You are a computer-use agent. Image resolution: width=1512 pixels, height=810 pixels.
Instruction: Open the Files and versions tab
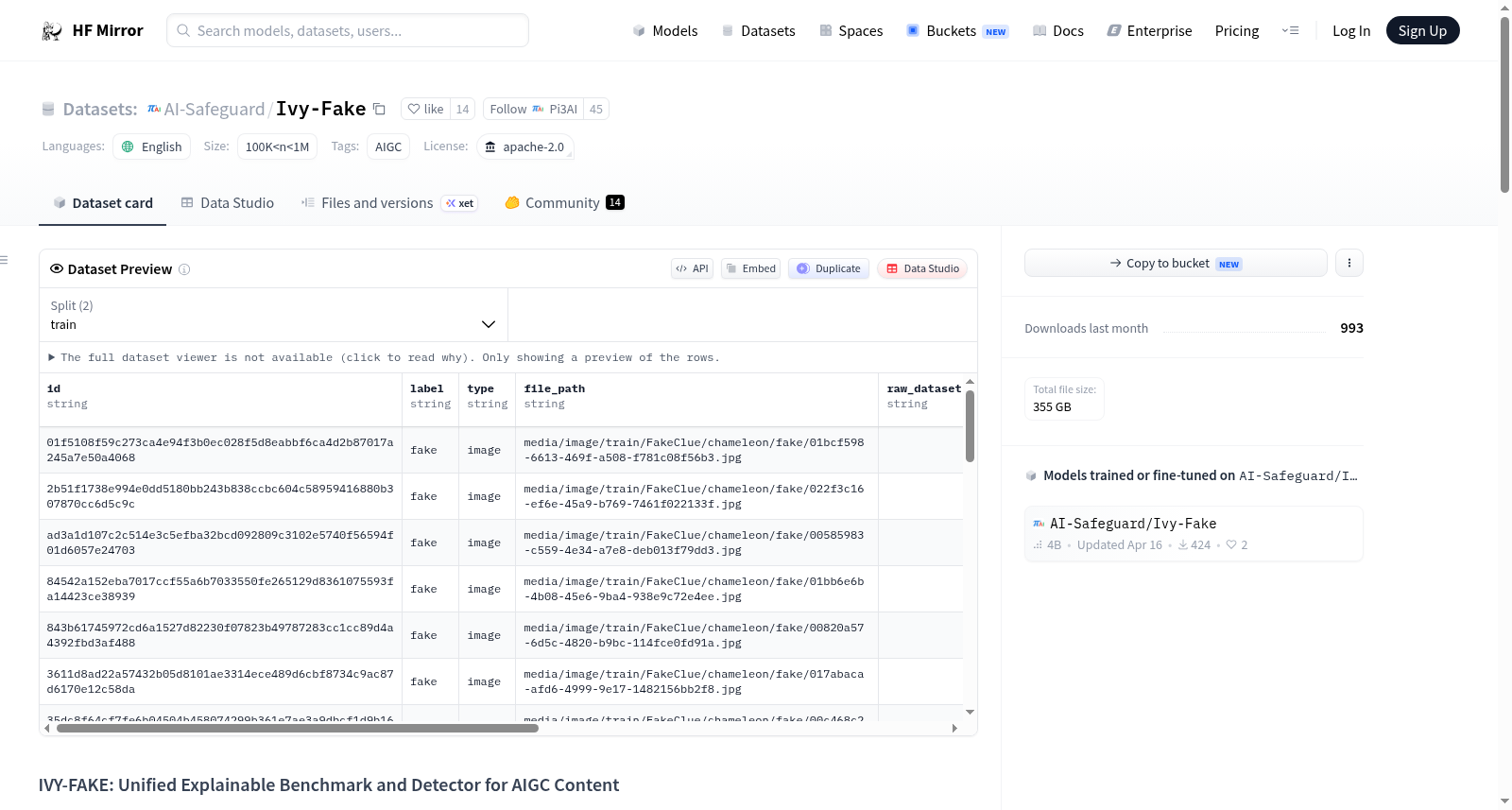coord(389,202)
